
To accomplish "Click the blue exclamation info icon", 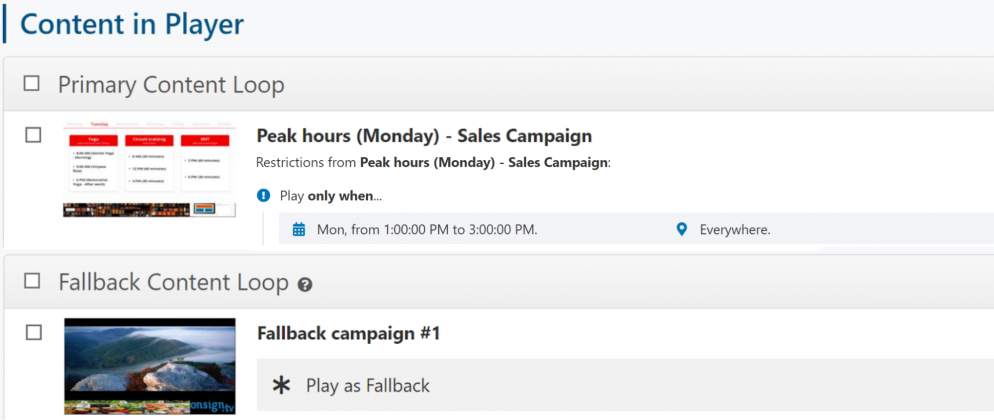I will (x=264, y=196).
